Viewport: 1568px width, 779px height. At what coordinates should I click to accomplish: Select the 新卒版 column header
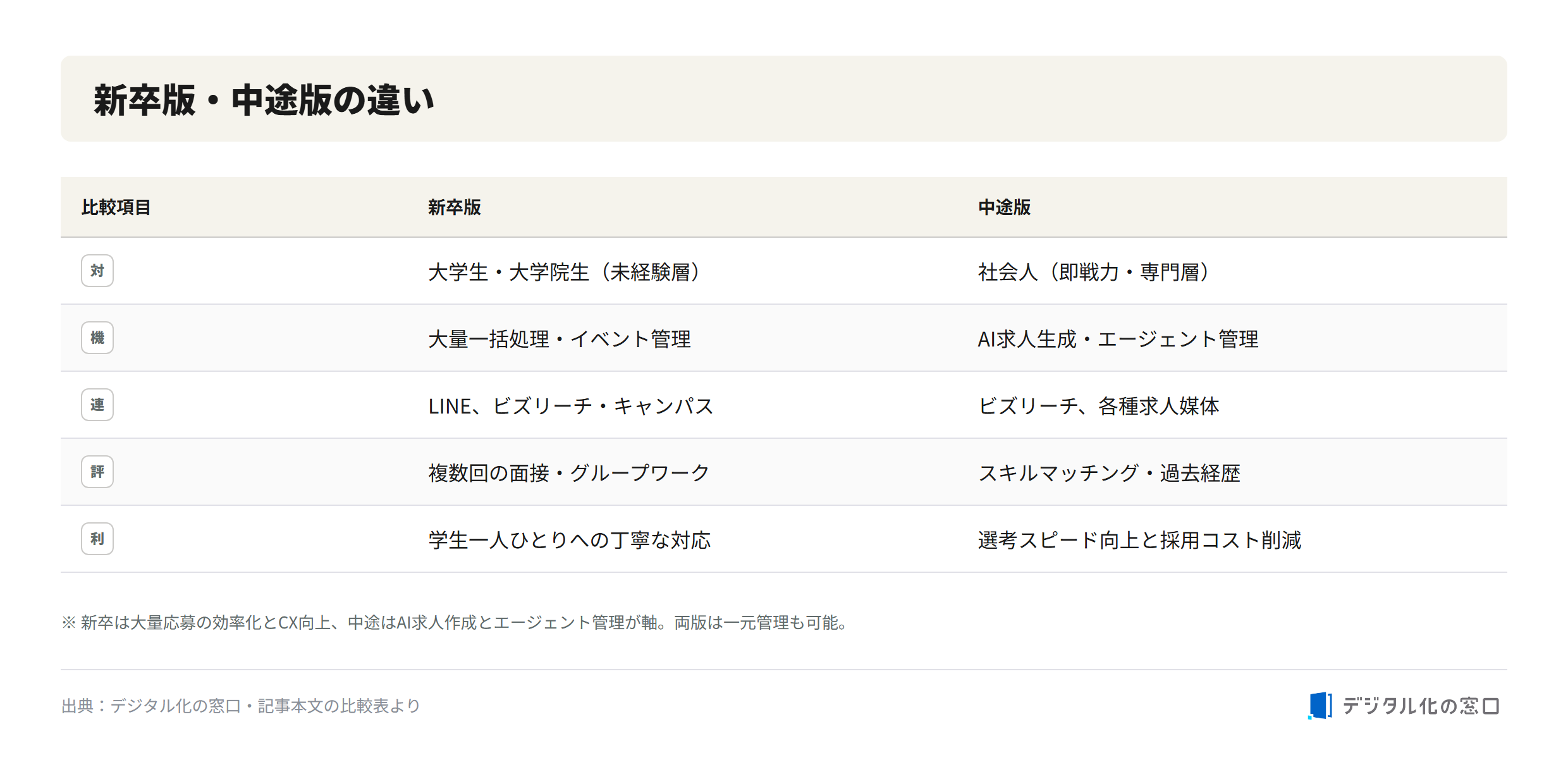[454, 207]
